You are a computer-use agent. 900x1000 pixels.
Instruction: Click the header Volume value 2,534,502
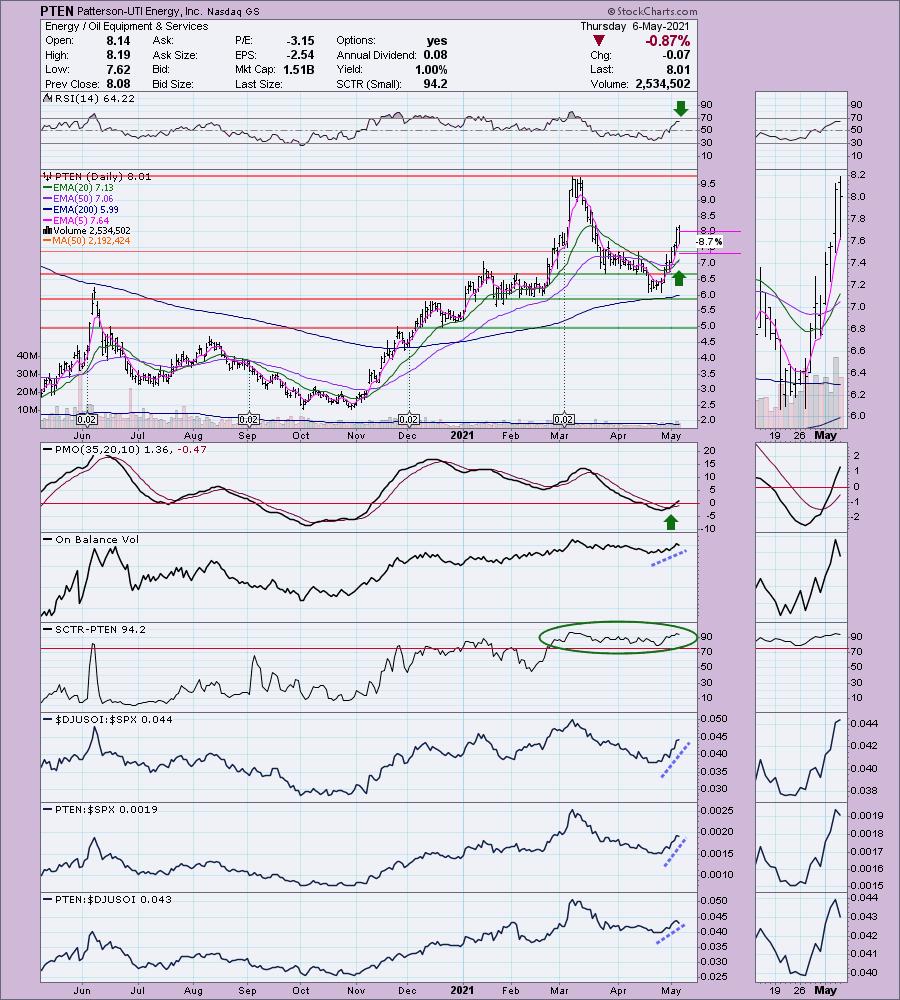[663, 84]
